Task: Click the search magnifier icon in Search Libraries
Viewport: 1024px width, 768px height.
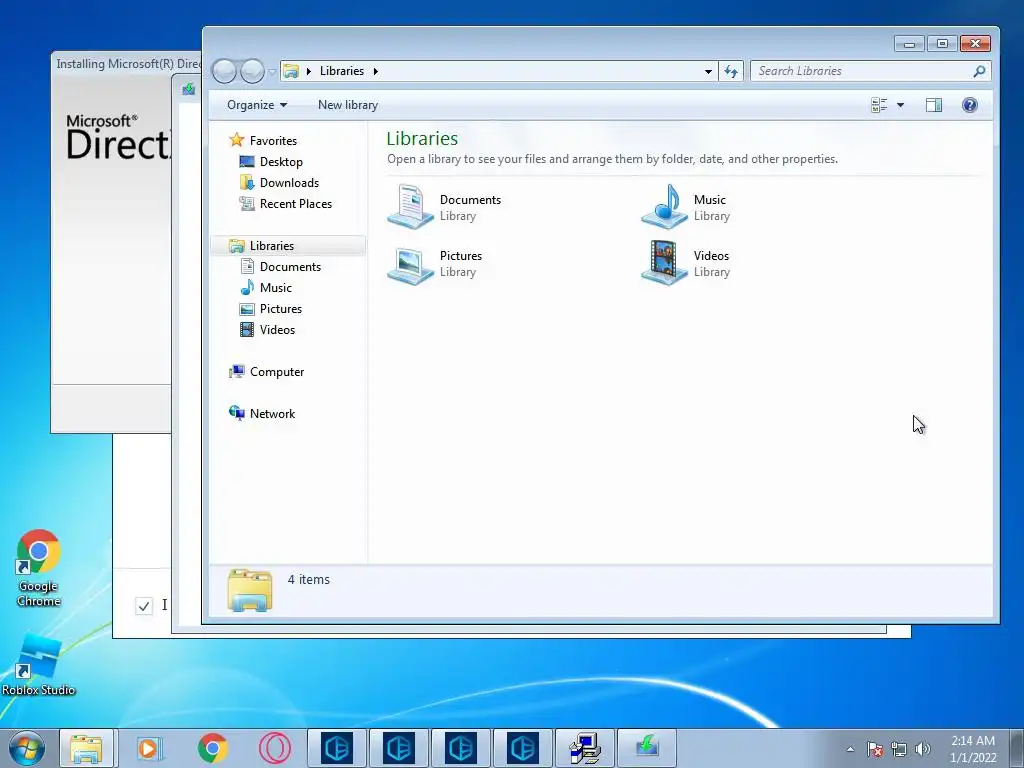Action: [x=979, y=71]
